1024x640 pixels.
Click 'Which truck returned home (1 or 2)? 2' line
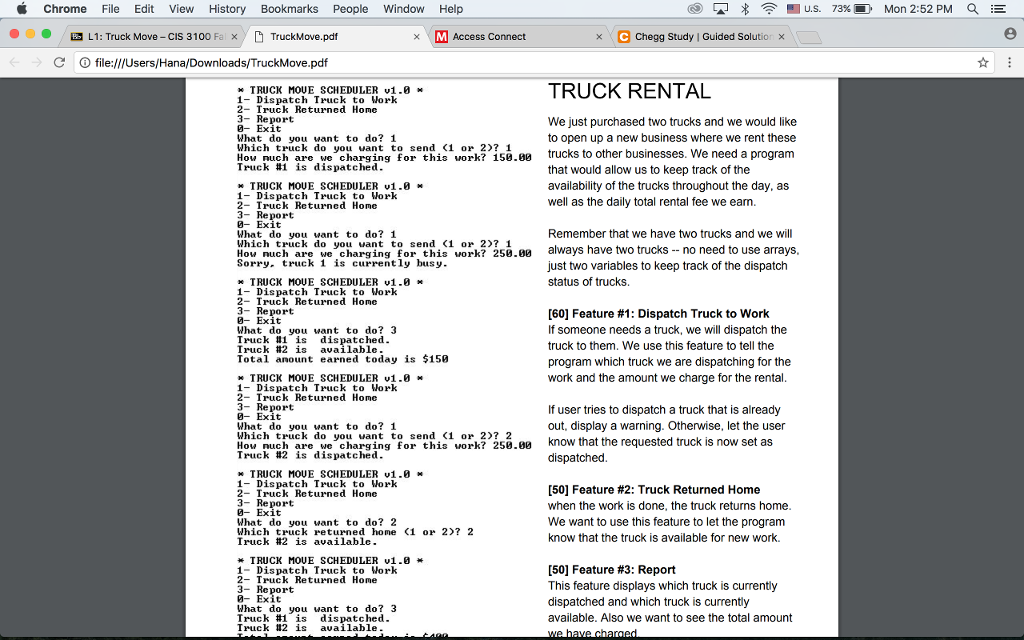[x=355, y=532]
